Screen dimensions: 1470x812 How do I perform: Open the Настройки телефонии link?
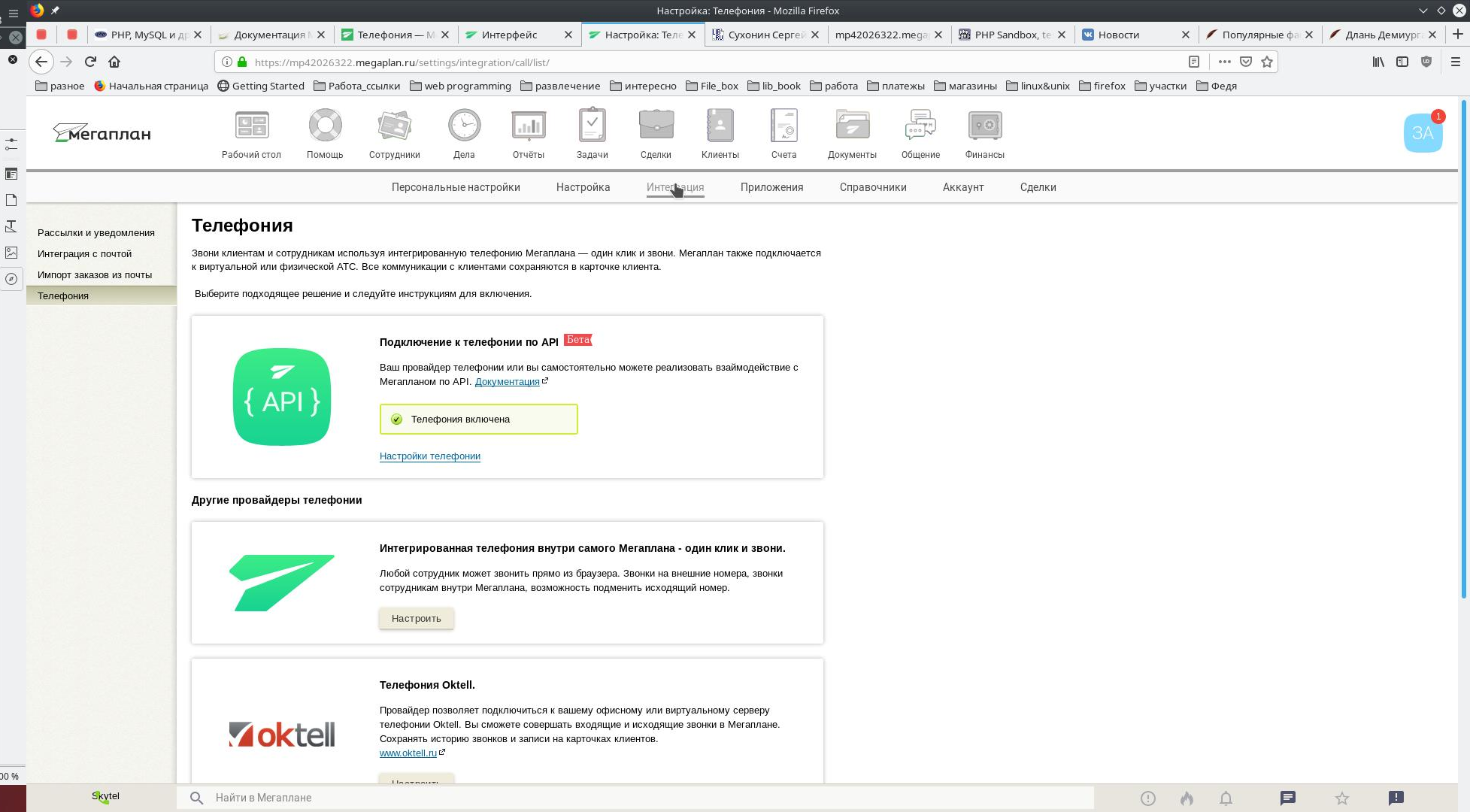click(429, 456)
